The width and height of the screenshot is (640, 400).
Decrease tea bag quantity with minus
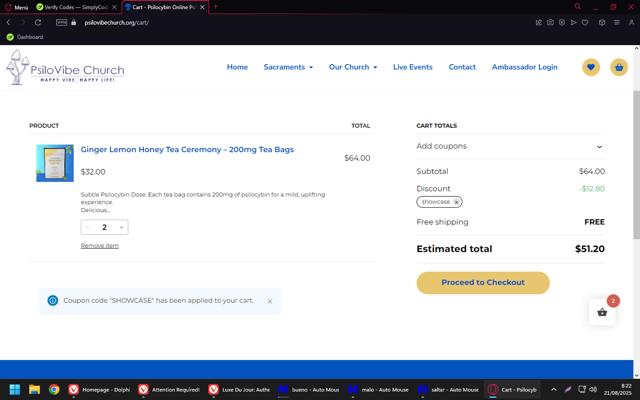click(x=87, y=227)
